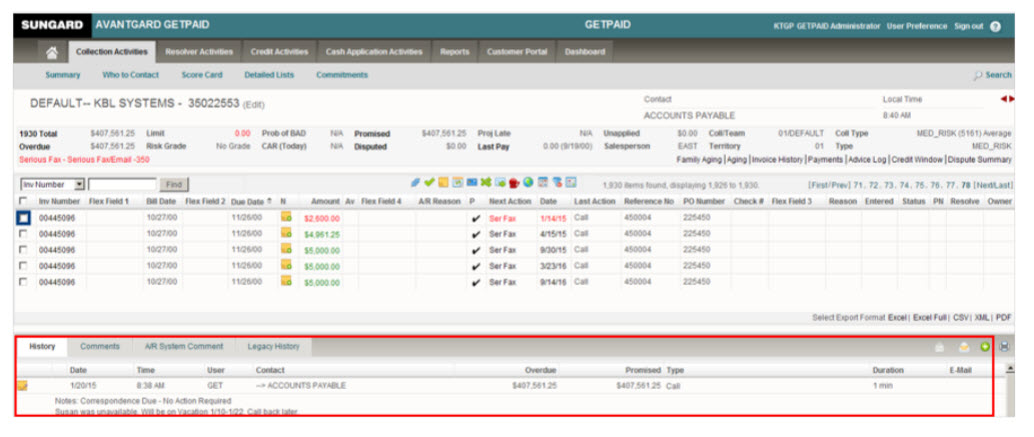The height and width of the screenshot is (437, 1034).
Task: Export the list as Excel Full
Action: click(930, 318)
